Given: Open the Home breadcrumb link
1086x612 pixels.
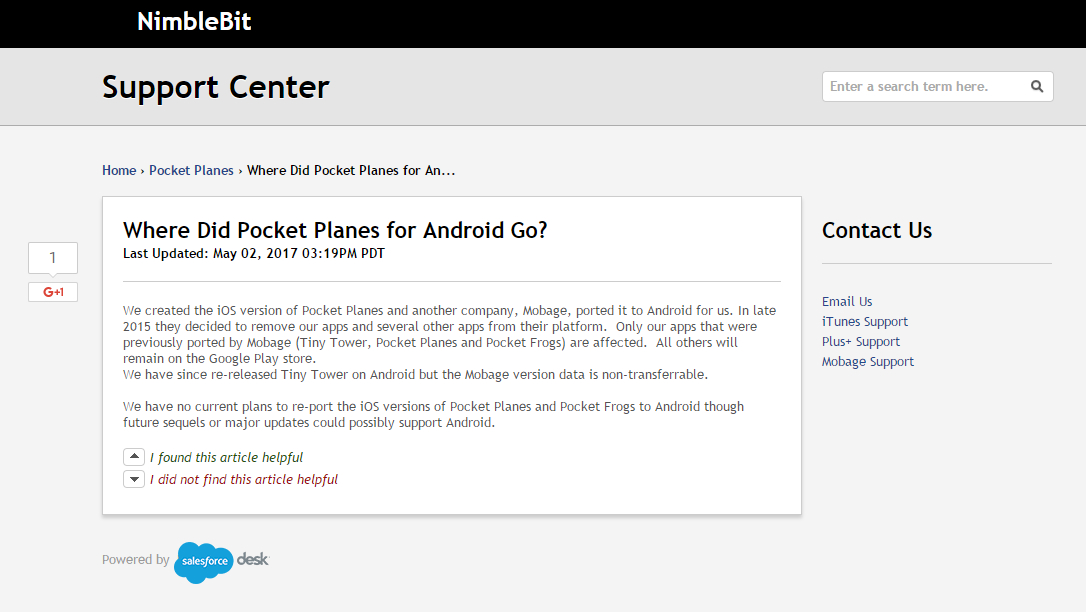Looking at the screenshot, I should pyautogui.click(x=119, y=170).
